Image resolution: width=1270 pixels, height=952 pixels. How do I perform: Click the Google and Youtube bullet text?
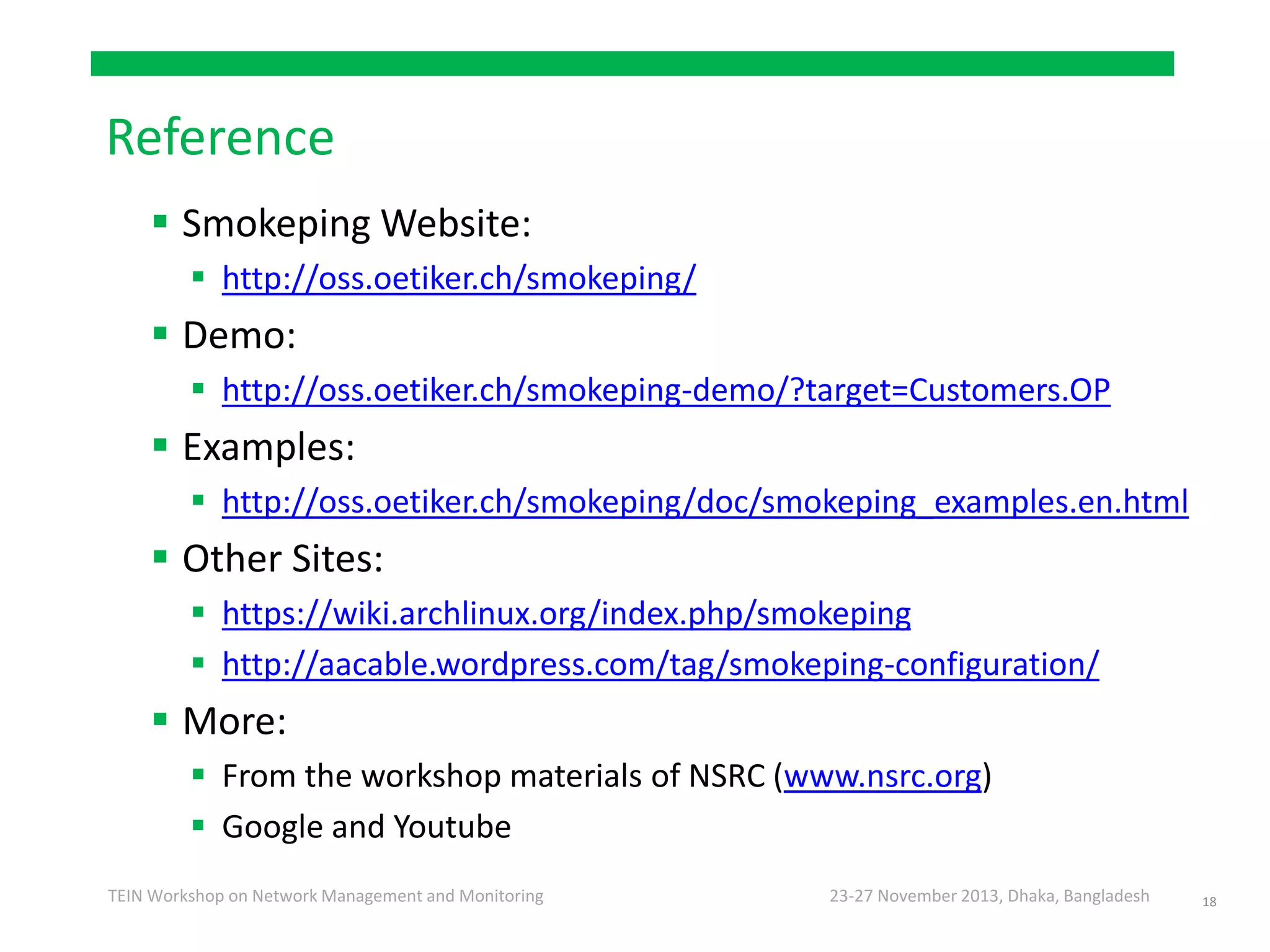(x=366, y=827)
